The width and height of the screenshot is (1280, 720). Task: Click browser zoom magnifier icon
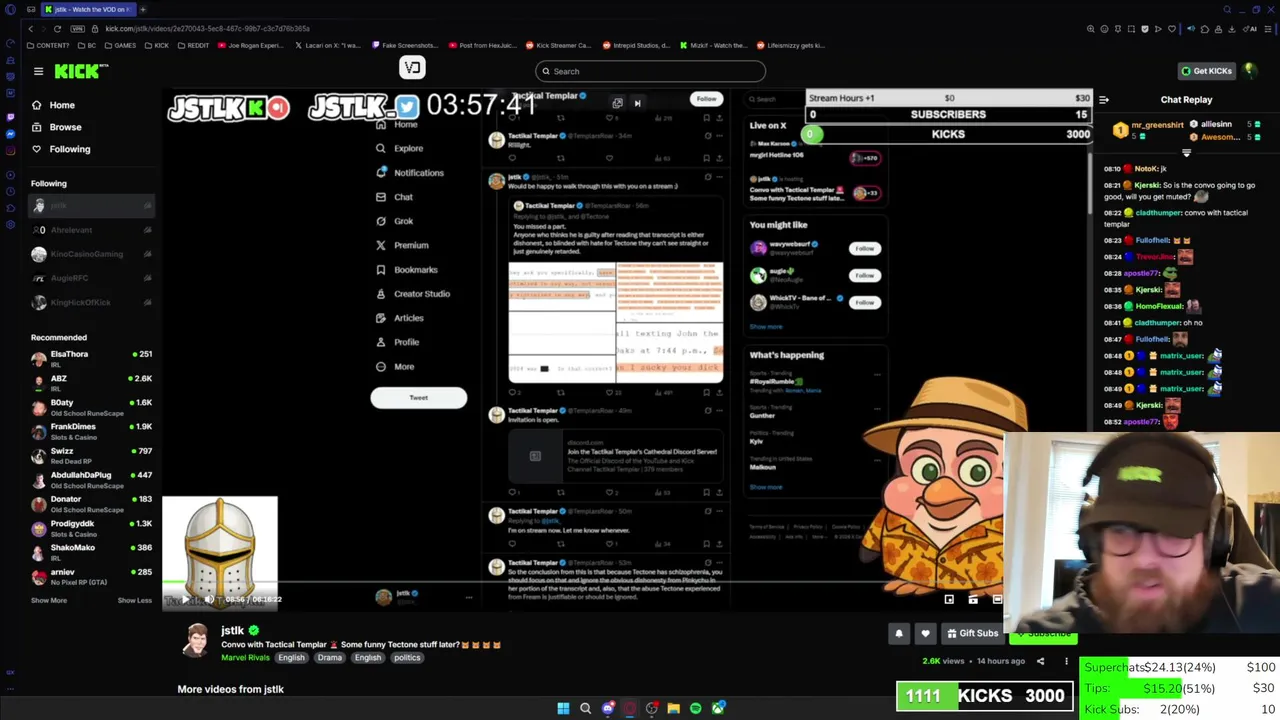tap(1091, 29)
